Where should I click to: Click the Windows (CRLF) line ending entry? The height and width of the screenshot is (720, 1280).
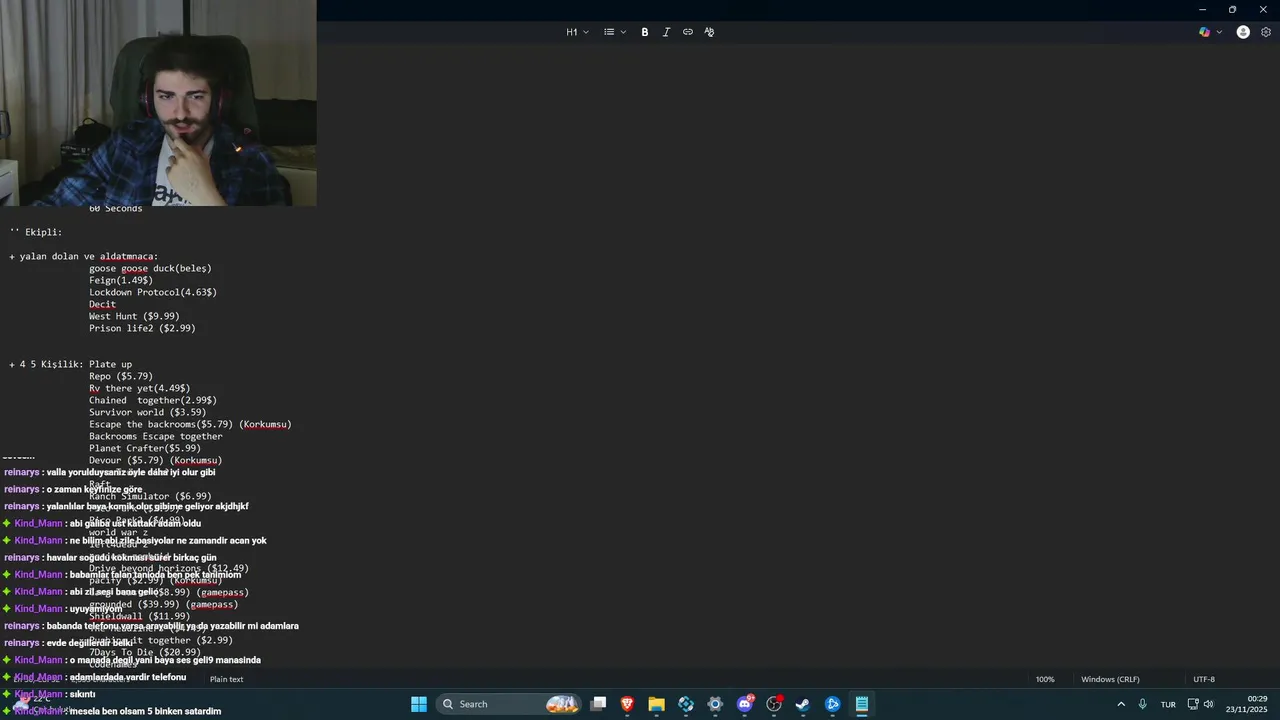coord(1110,679)
